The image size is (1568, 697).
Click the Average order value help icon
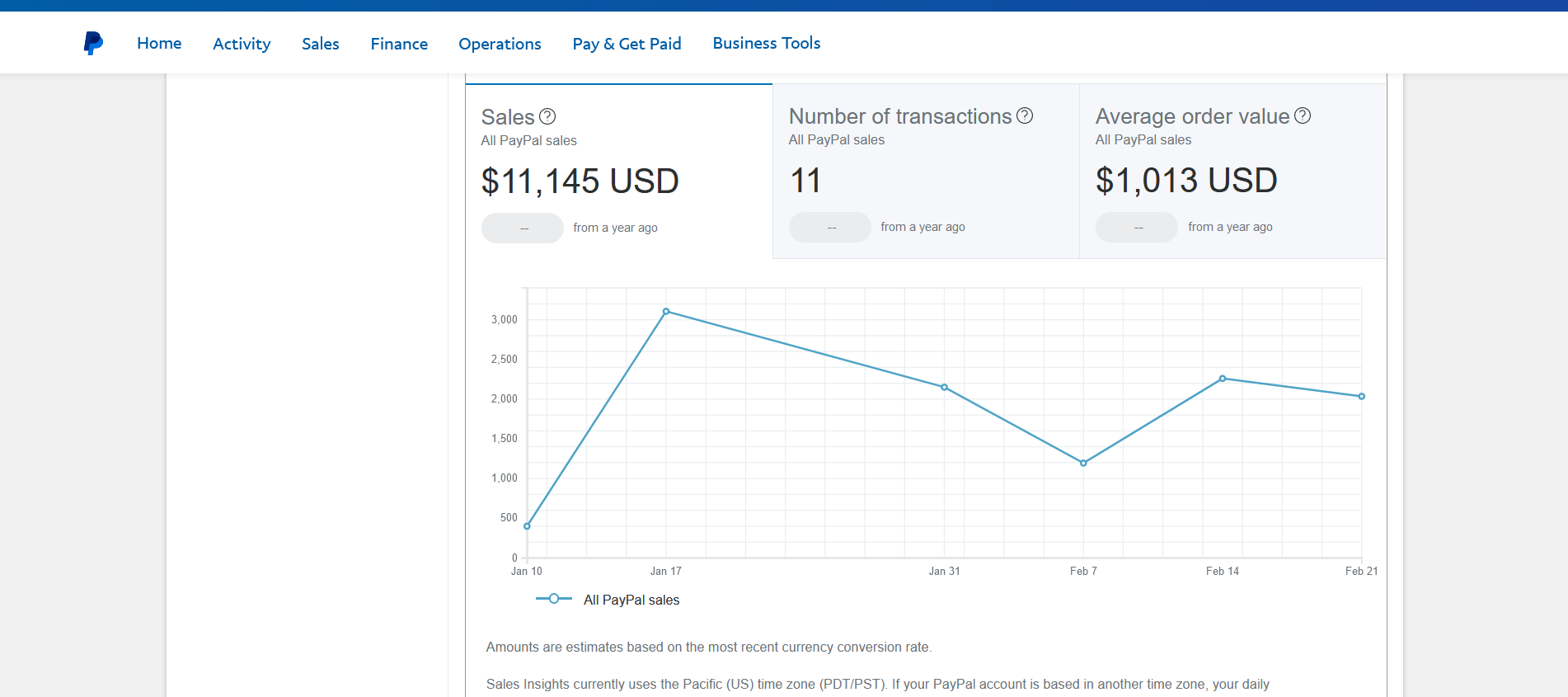(1303, 115)
